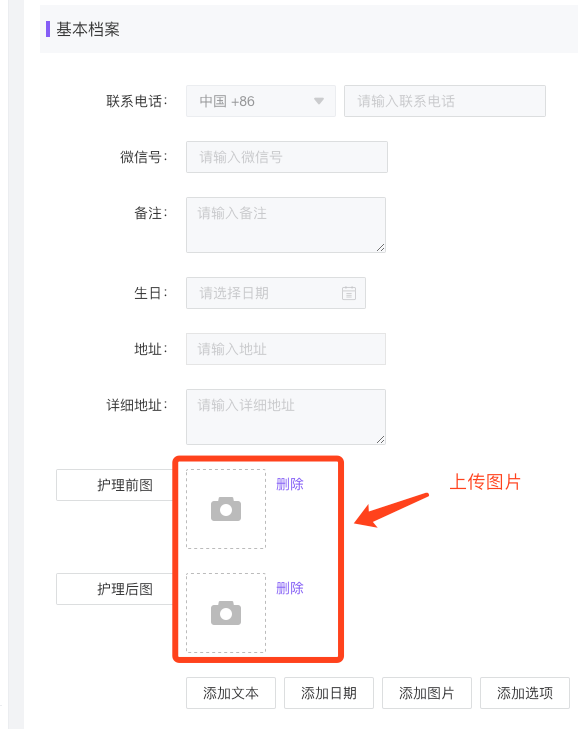Focus the 请输入联系电话 phone input
Viewport: 578px width, 729px height.
click(445, 101)
